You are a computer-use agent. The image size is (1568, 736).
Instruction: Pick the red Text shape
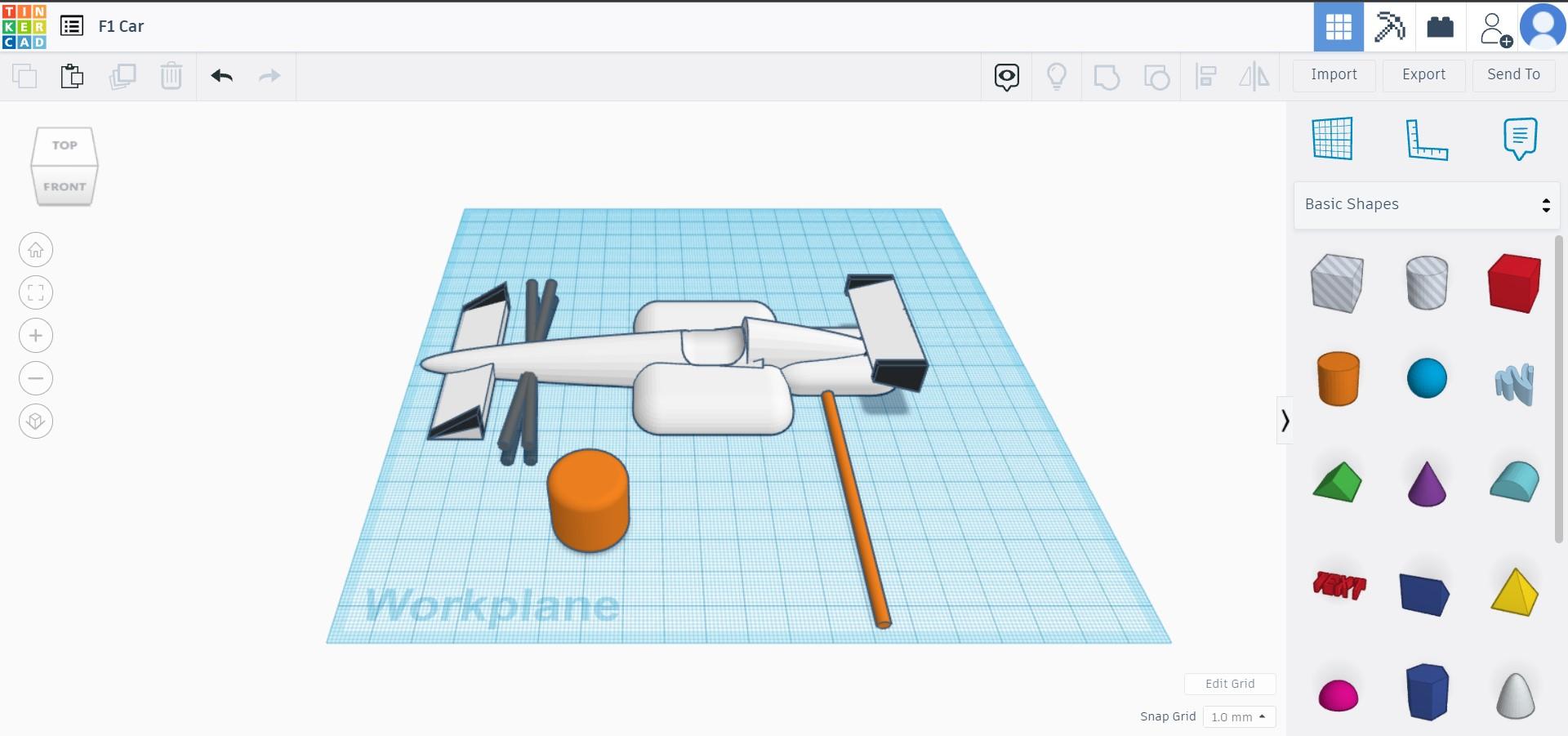1339,585
